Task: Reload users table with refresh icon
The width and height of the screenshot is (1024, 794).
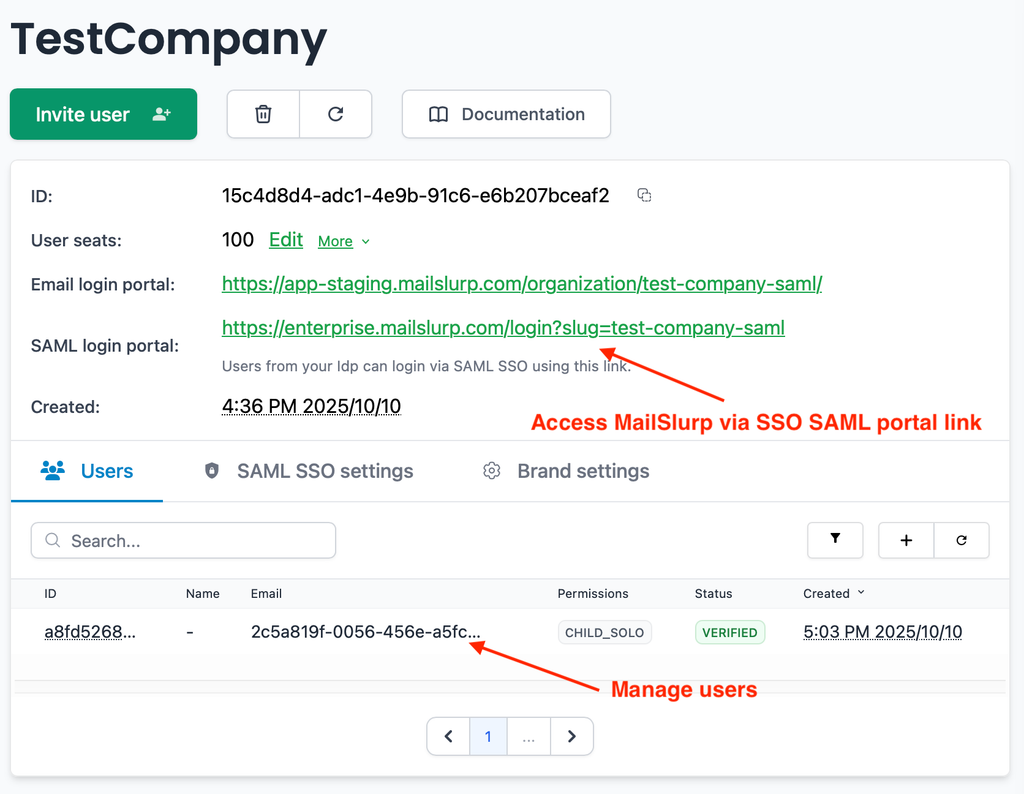Action: pyautogui.click(x=961, y=540)
